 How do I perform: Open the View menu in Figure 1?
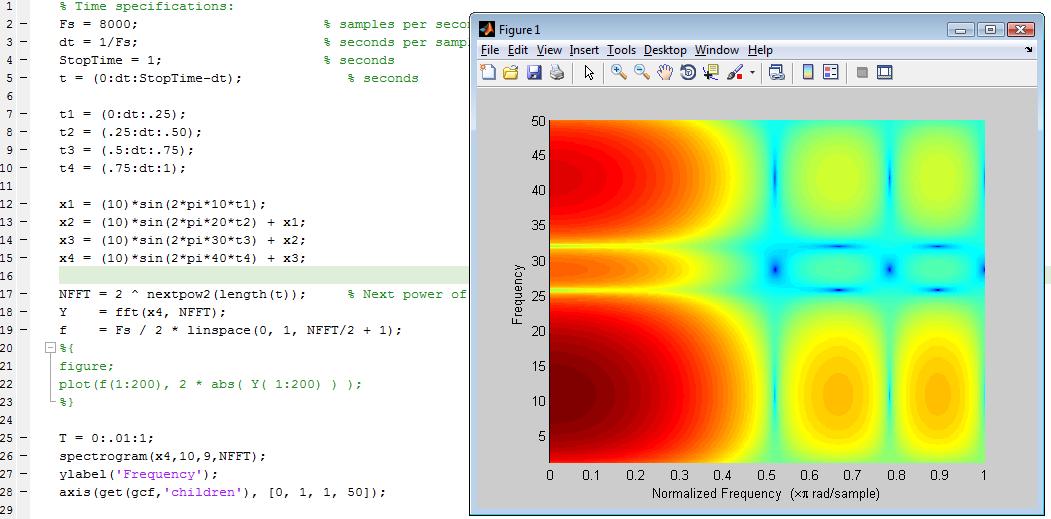(x=549, y=50)
